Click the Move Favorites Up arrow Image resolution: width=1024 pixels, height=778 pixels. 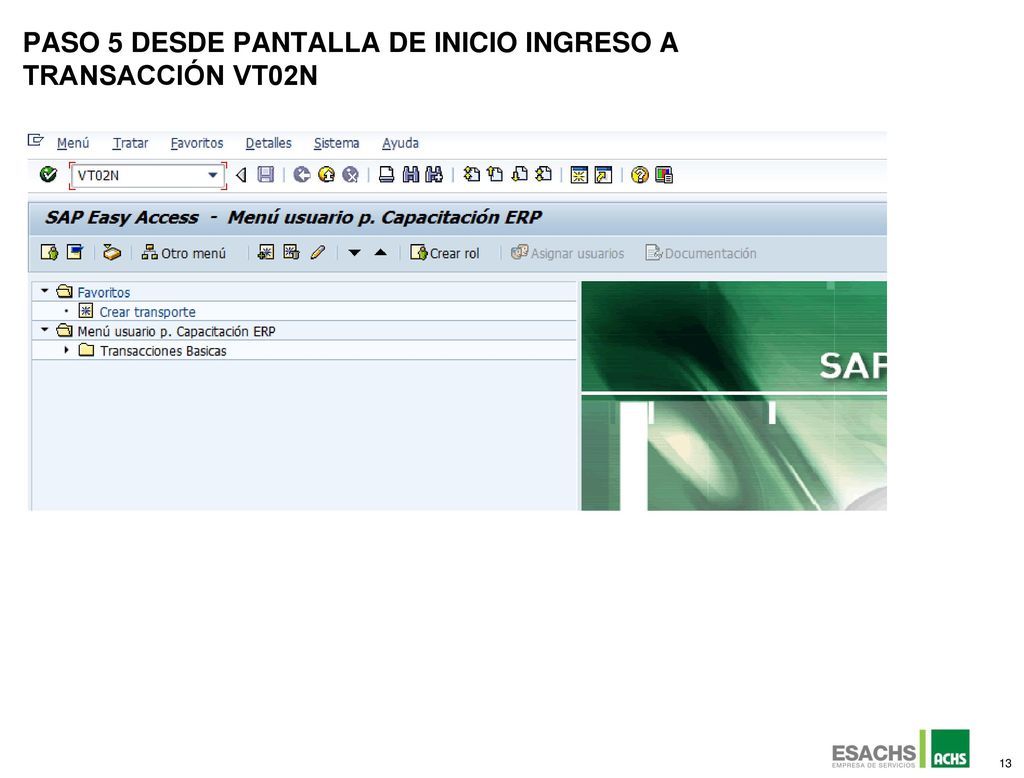point(381,252)
